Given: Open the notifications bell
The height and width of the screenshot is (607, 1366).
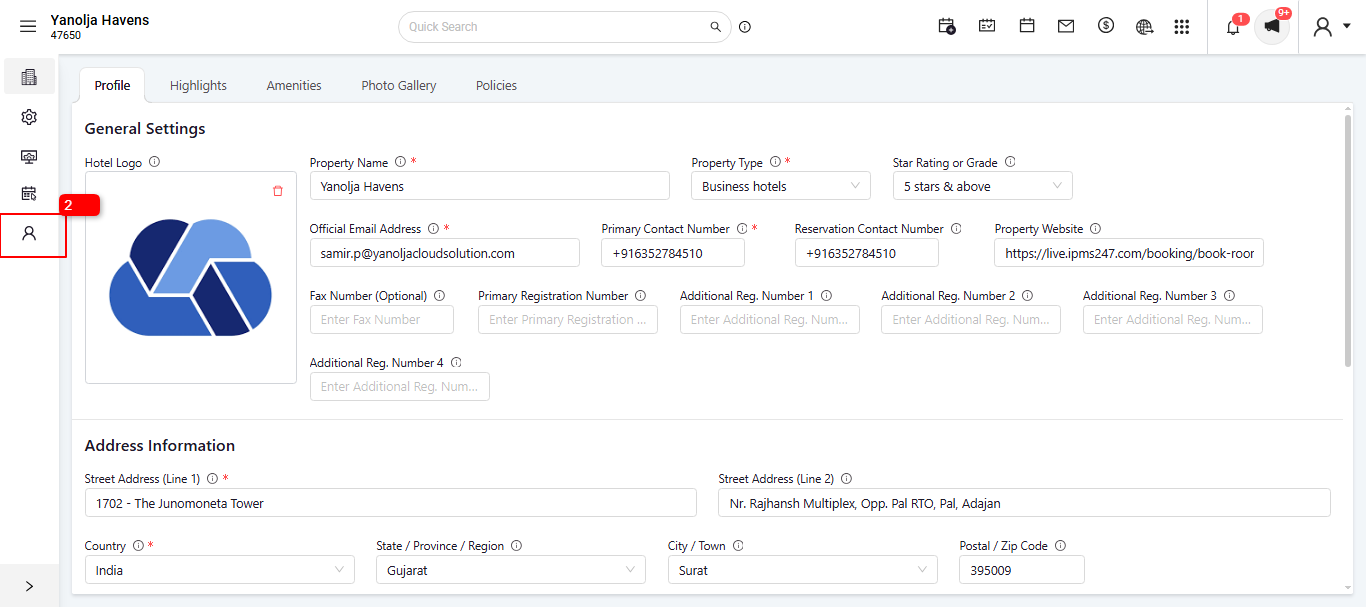Looking at the screenshot, I should click(x=1233, y=27).
